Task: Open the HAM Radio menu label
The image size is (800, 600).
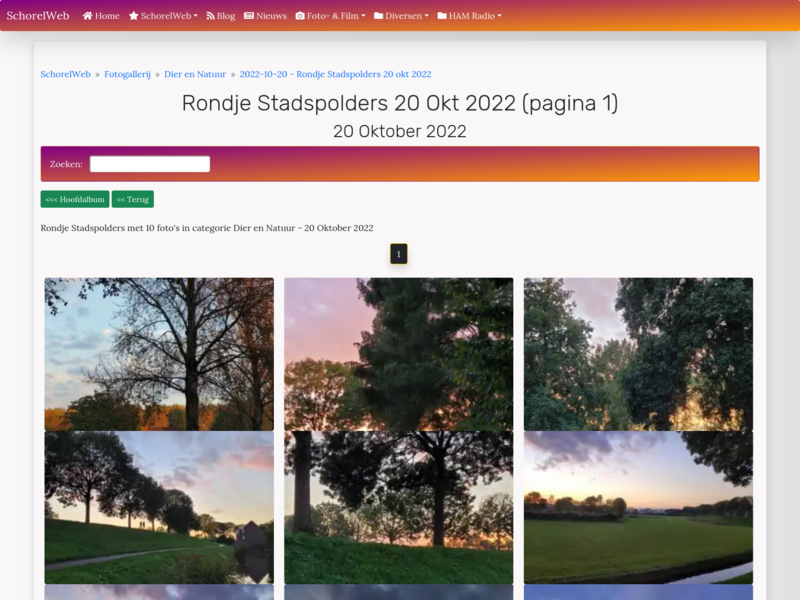Action: click(x=472, y=16)
